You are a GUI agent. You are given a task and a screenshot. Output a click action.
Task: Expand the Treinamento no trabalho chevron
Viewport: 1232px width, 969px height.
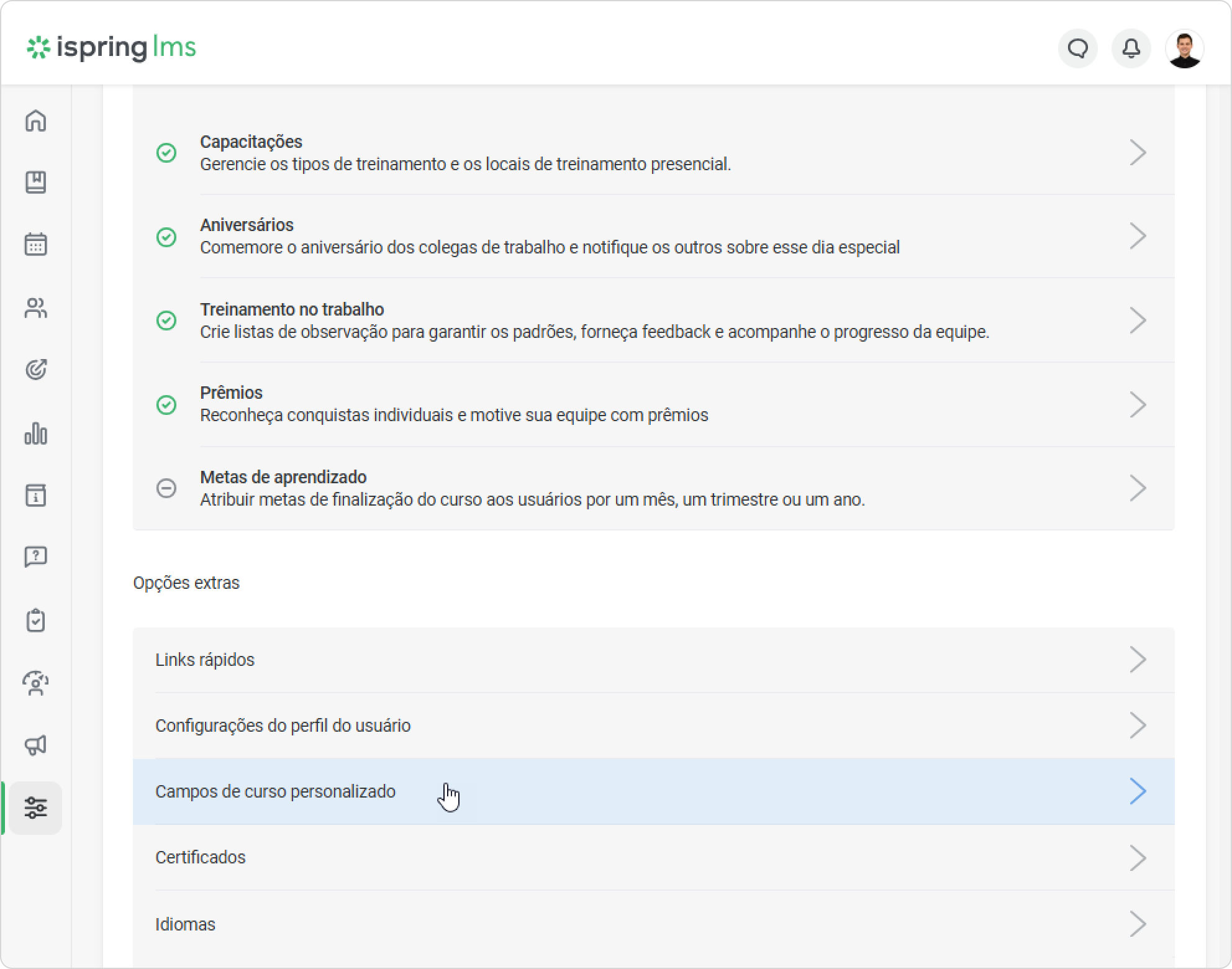click(x=1138, y=321)
